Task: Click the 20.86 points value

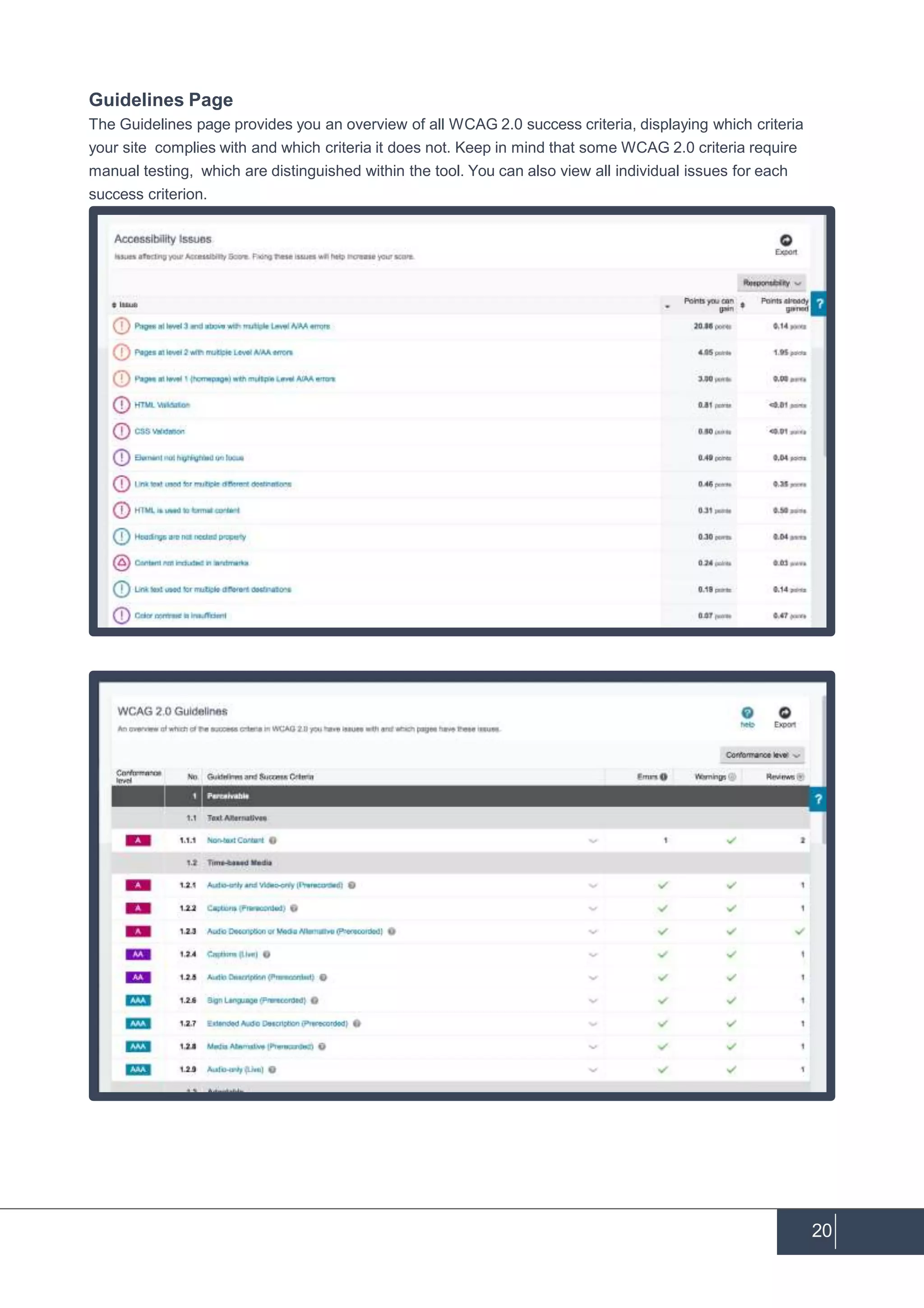Action: (711, 326)
